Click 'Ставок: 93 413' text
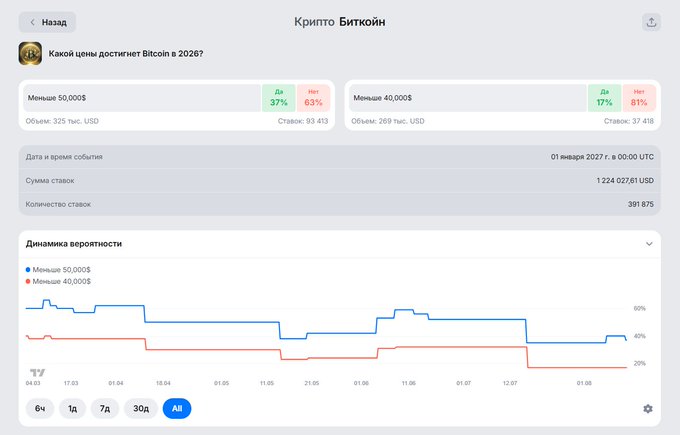Viewport: 680px width, 435px height. point(303,121)
